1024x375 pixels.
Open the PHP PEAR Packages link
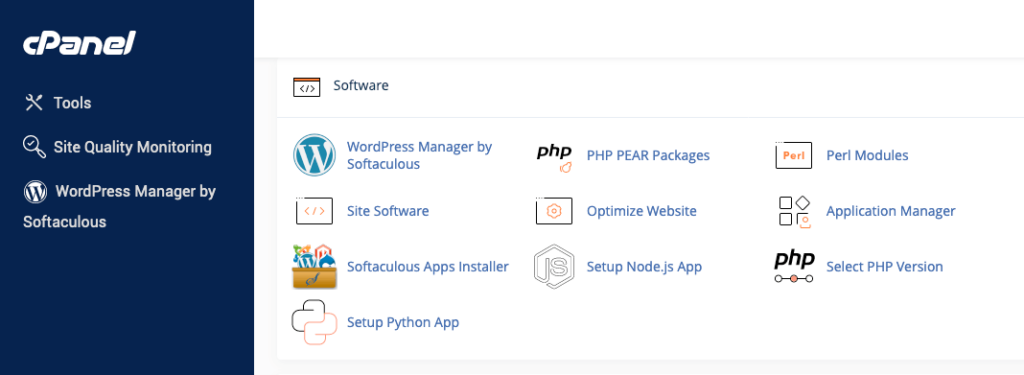(x=648, y=155)
